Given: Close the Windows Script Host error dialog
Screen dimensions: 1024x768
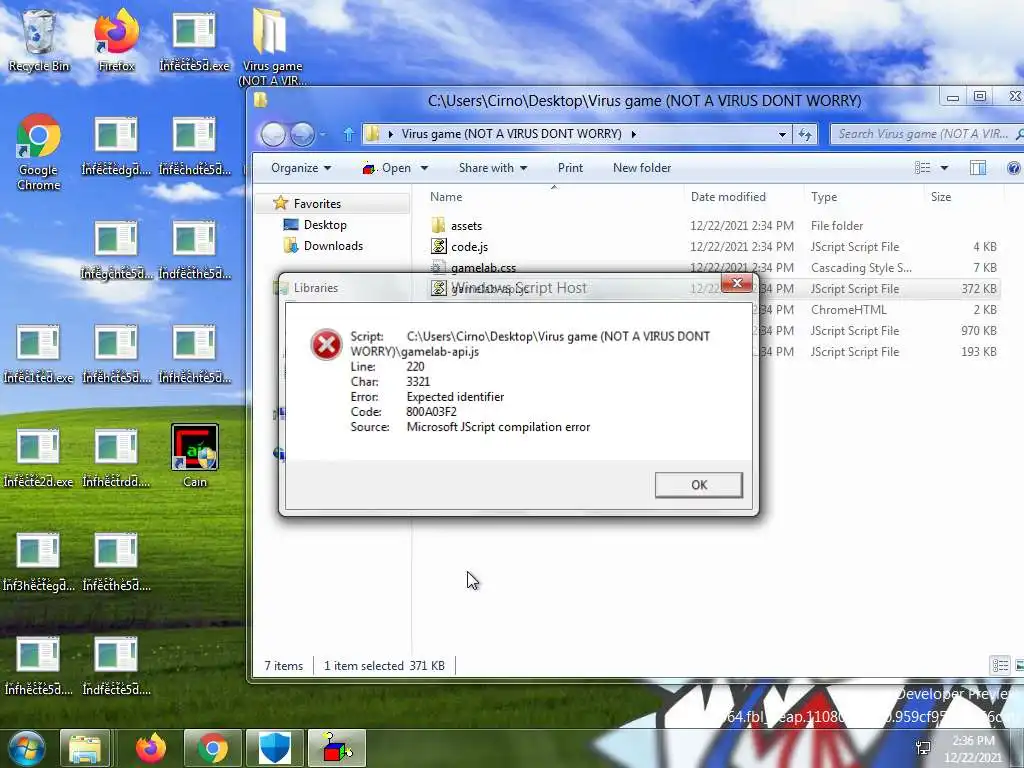Looking at the screenshot, I should pos(737,283).
